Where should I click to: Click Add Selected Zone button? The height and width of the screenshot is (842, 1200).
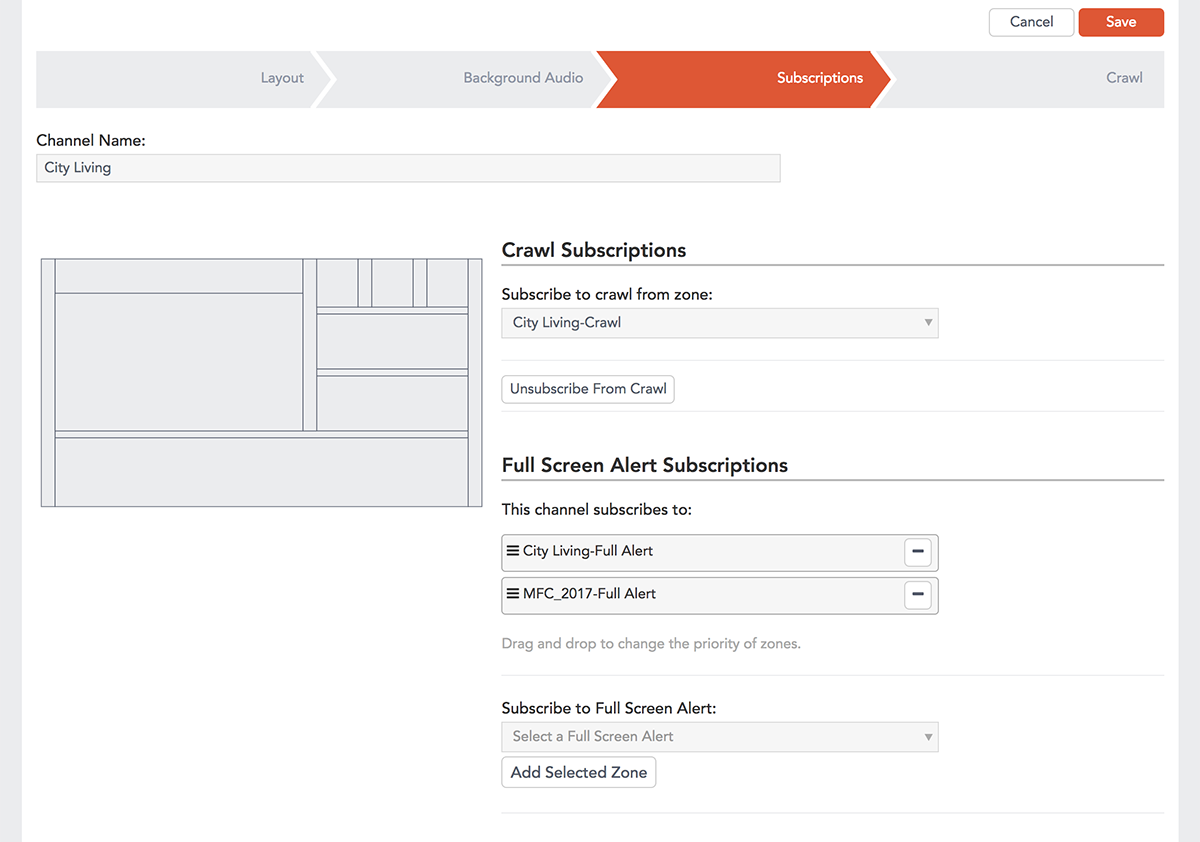578,773
